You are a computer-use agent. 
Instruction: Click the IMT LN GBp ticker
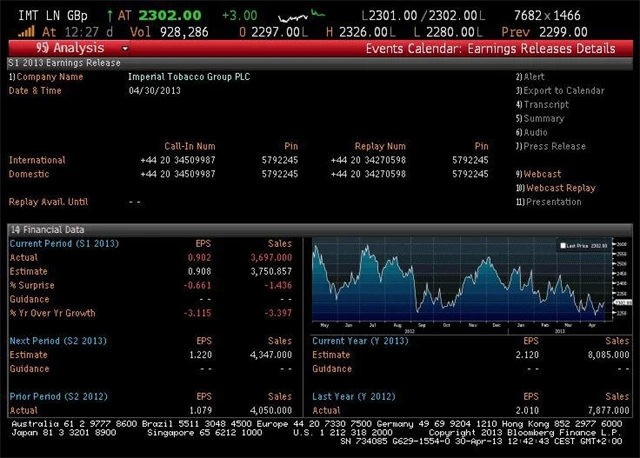53,16
